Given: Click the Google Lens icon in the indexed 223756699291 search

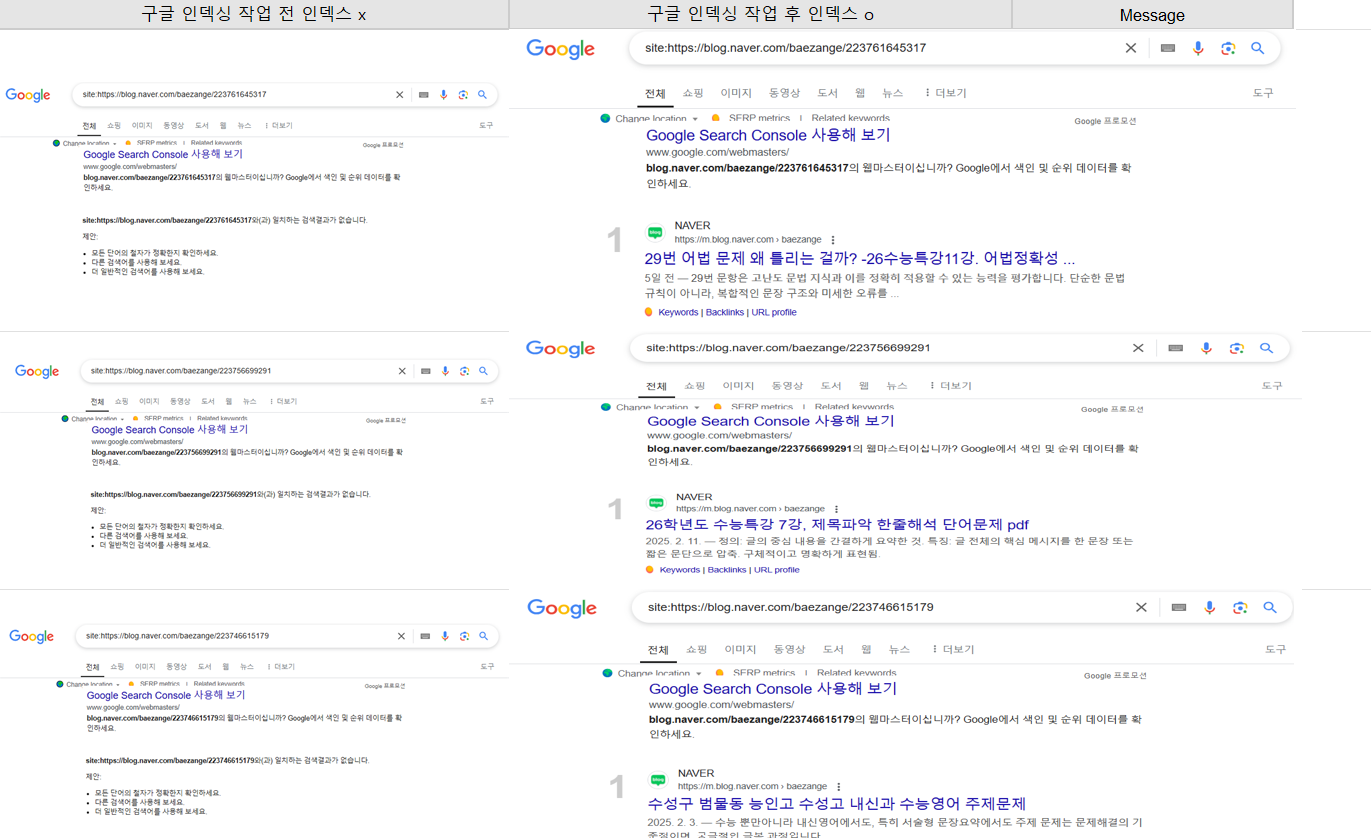Looking at the screenshot, I should (1237, 348).
